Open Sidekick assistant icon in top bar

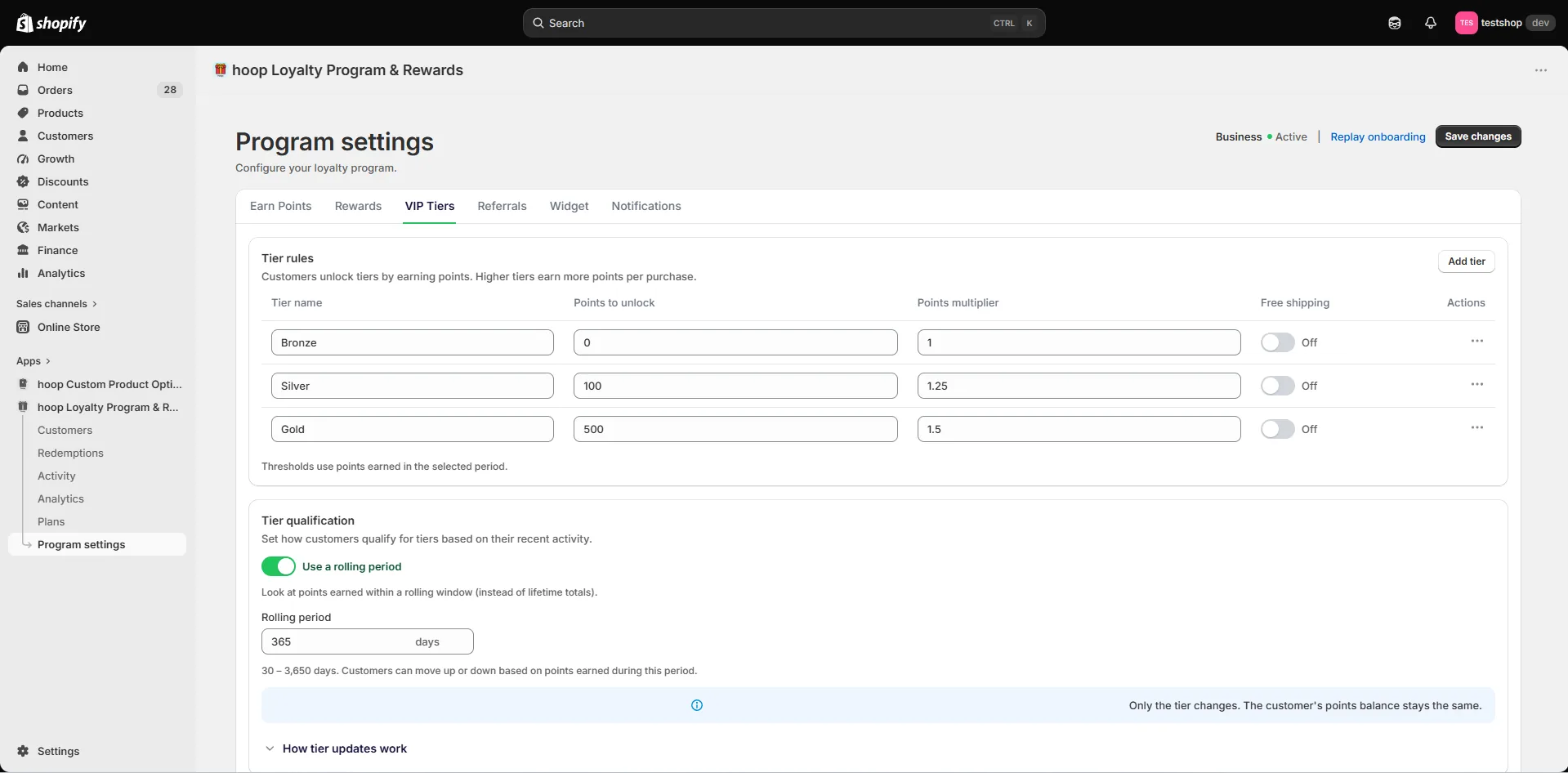[x=1395, y=23]
